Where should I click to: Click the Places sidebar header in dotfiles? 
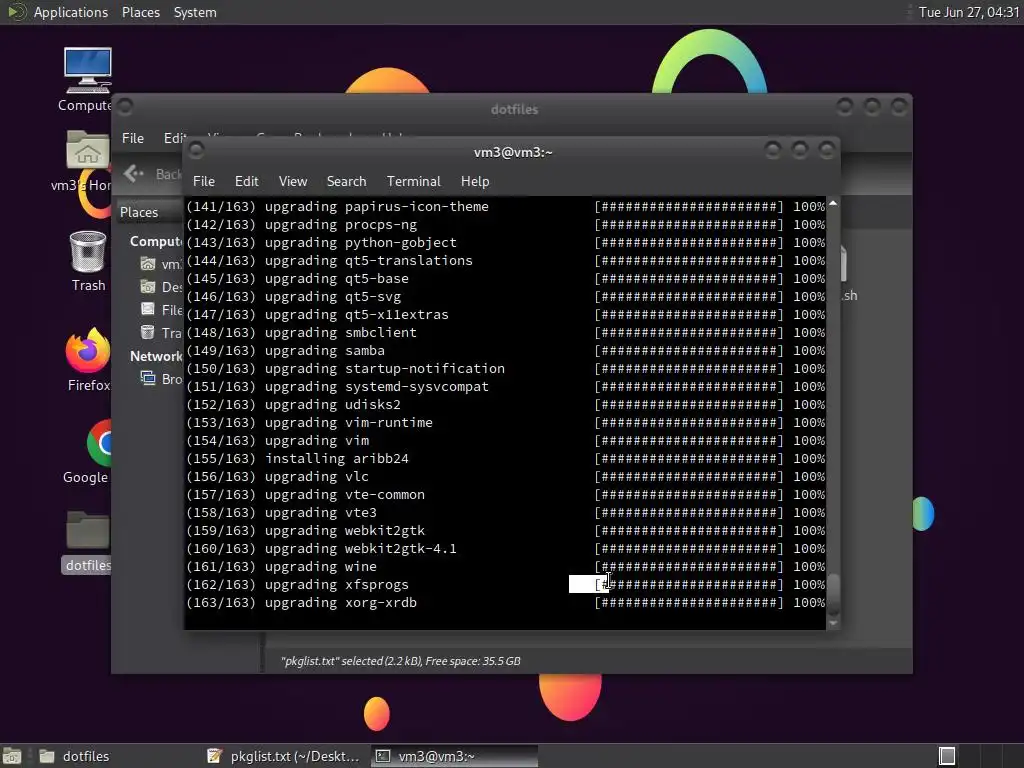click(x=138, y=212)
